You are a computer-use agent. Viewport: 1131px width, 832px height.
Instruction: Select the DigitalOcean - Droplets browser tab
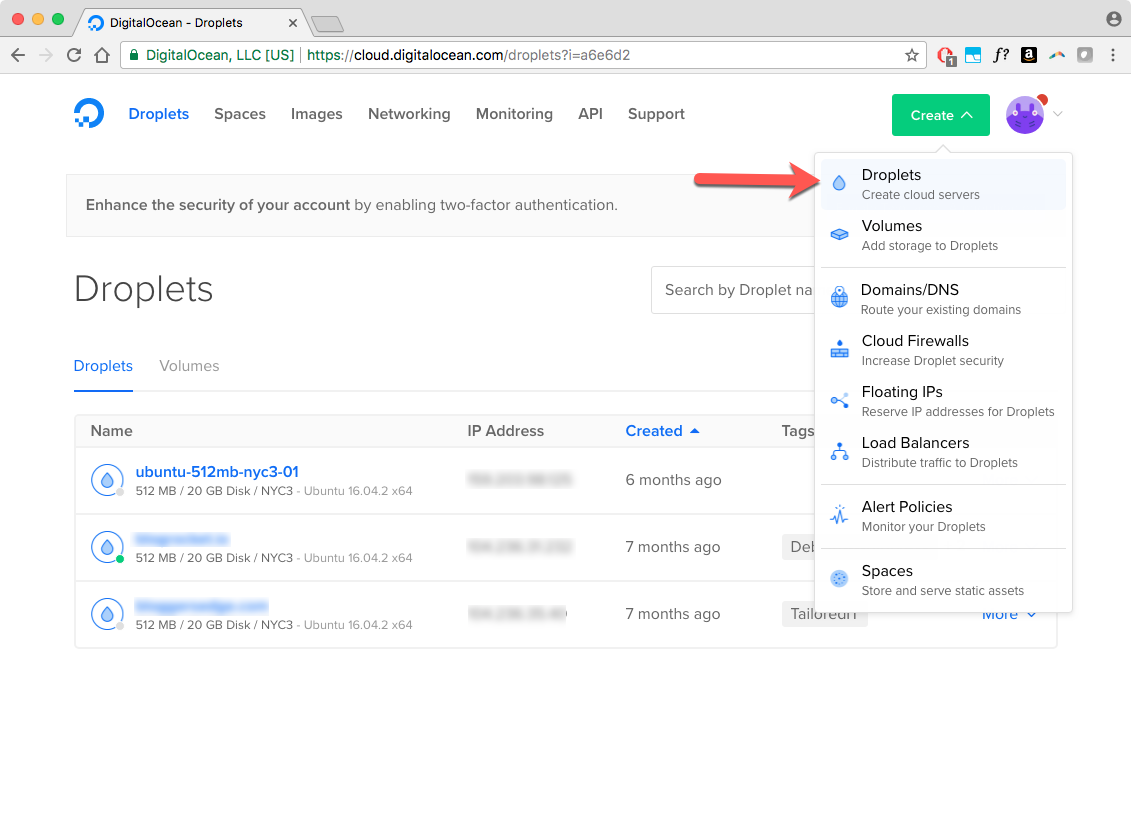[x=190, y=22]
